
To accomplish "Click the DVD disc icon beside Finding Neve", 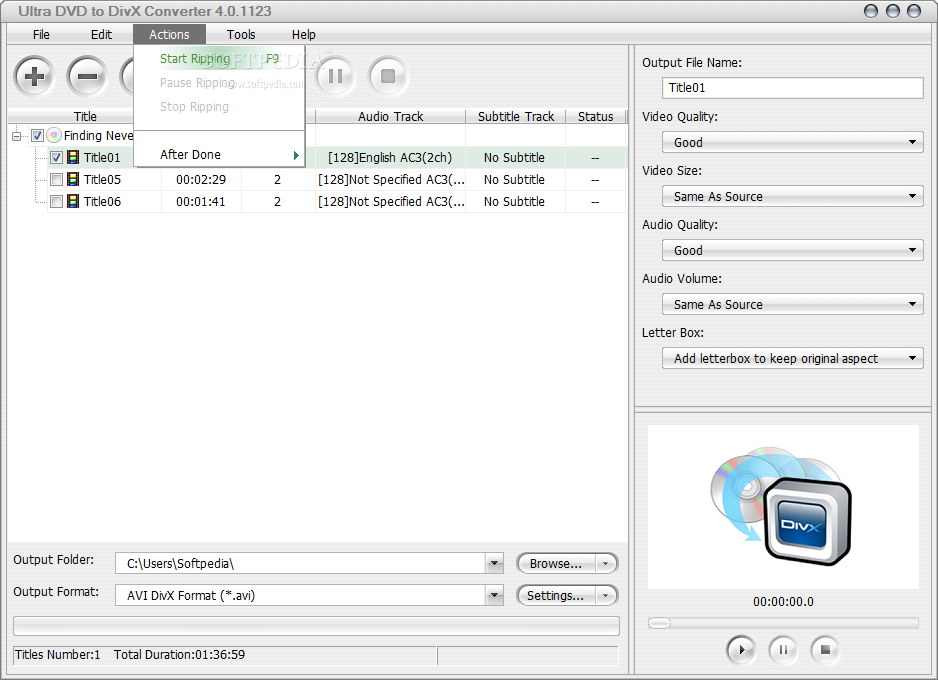I will coord(54,135).
